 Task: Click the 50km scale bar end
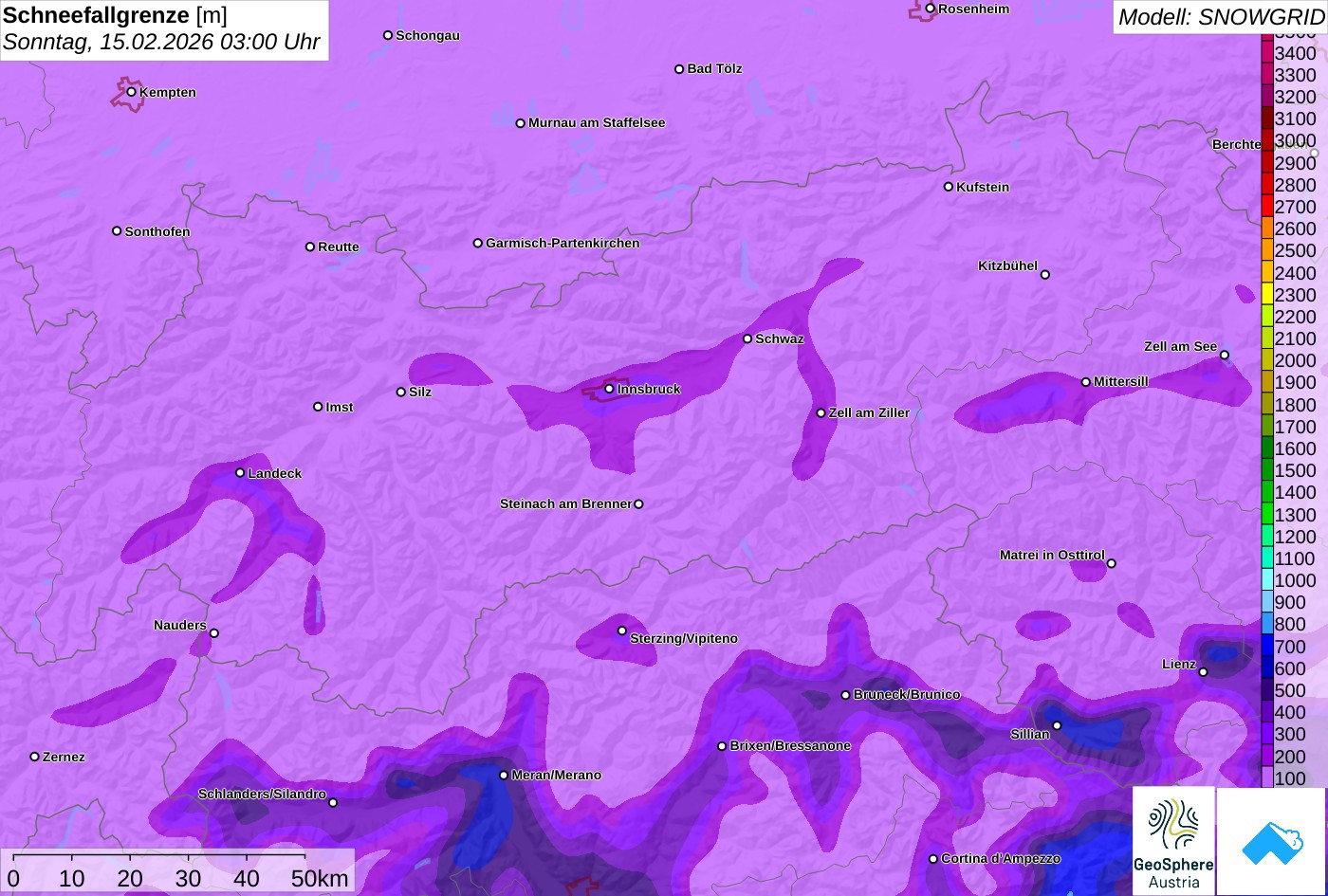pyautogui.click(x=304, y=856)
